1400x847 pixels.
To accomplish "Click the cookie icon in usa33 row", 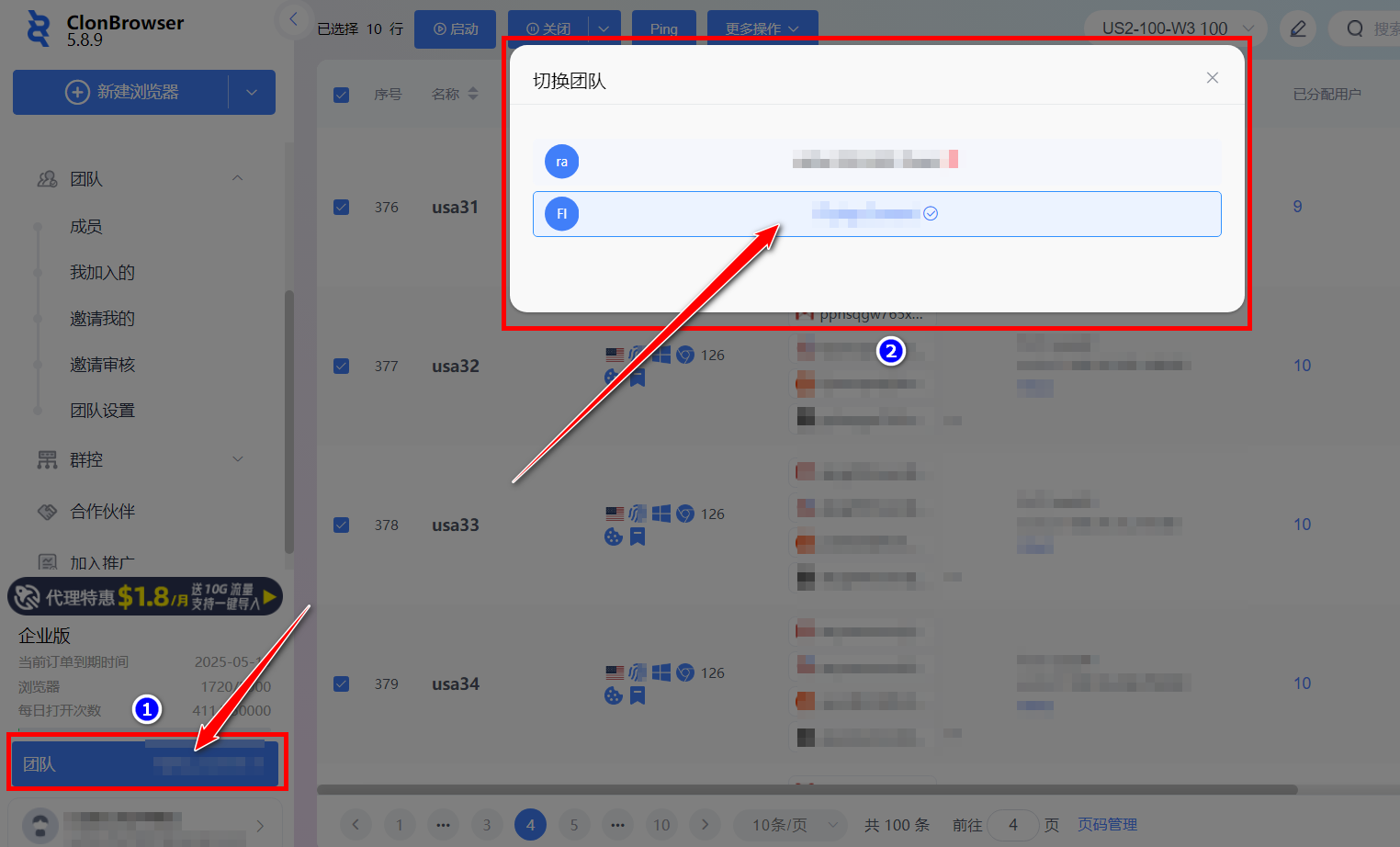I will coord(614,536).
